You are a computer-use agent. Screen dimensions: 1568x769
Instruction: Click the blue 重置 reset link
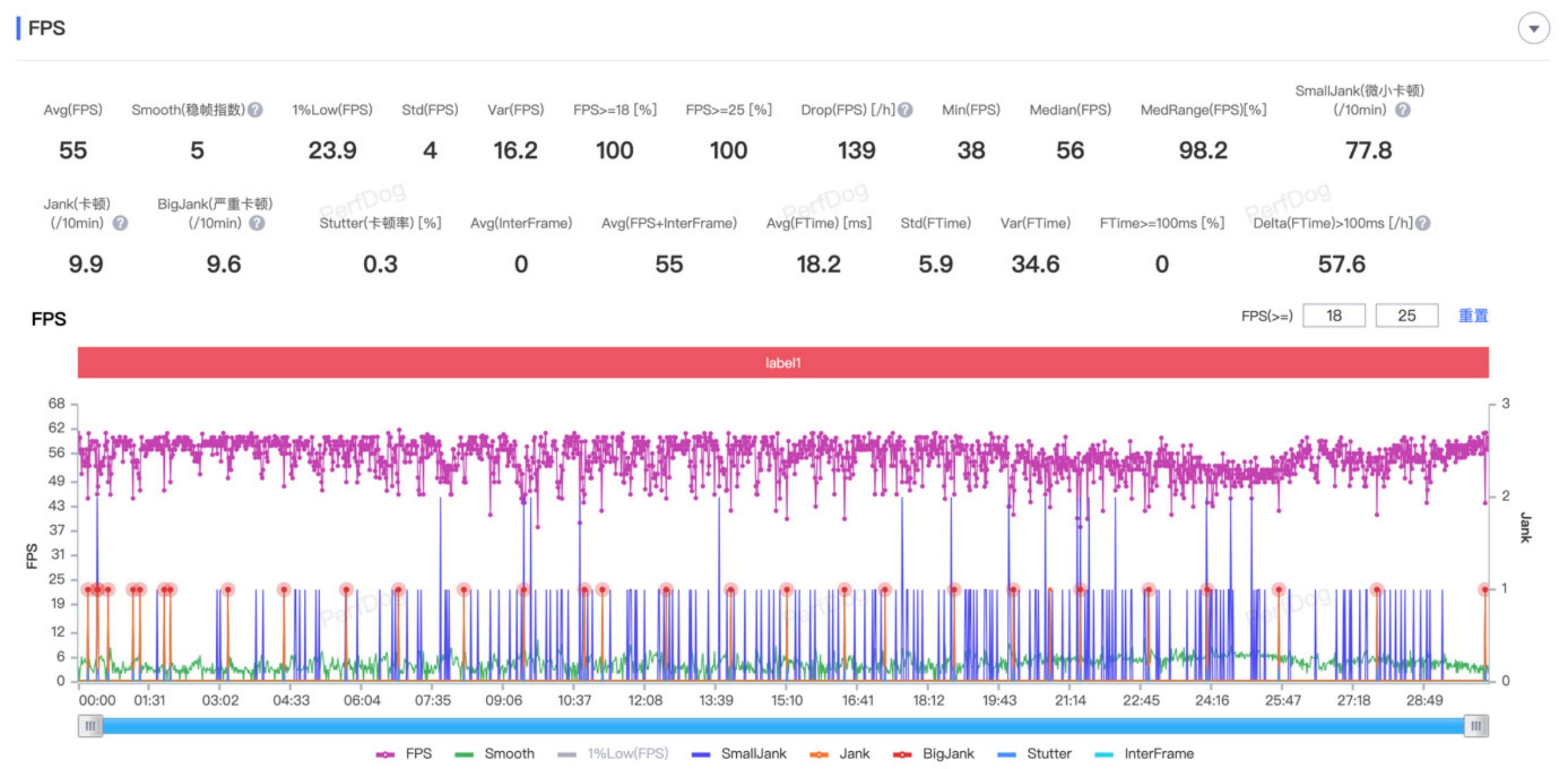tap(1473, 316)
